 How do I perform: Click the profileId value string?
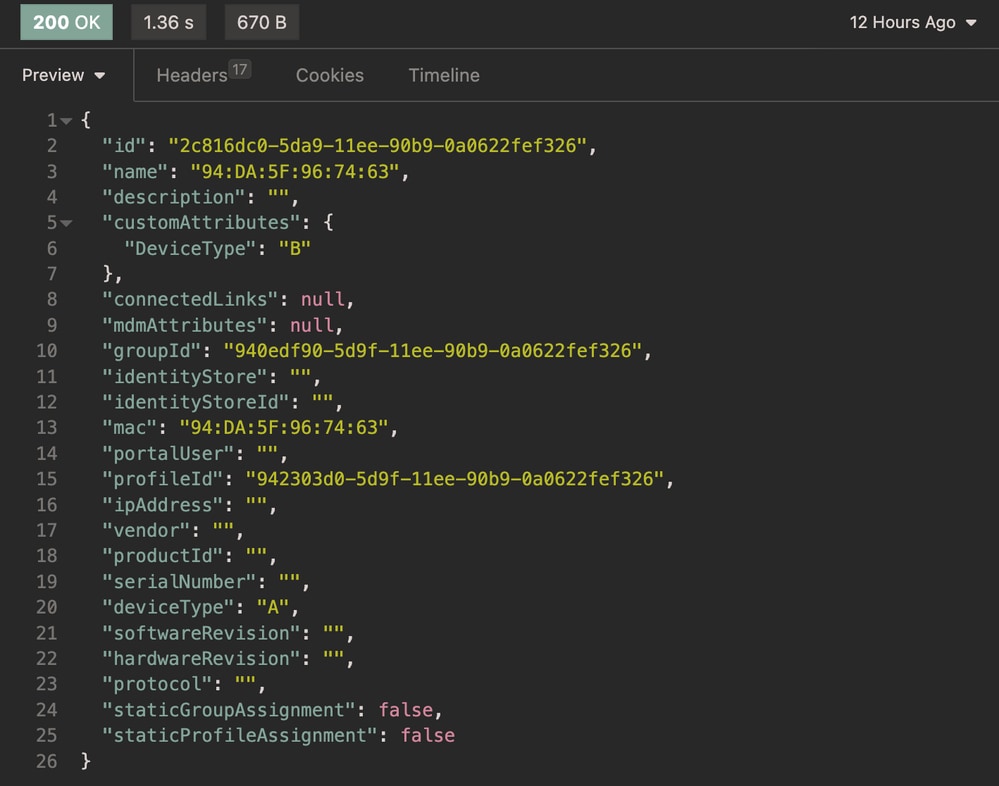(x=455, y=480)
